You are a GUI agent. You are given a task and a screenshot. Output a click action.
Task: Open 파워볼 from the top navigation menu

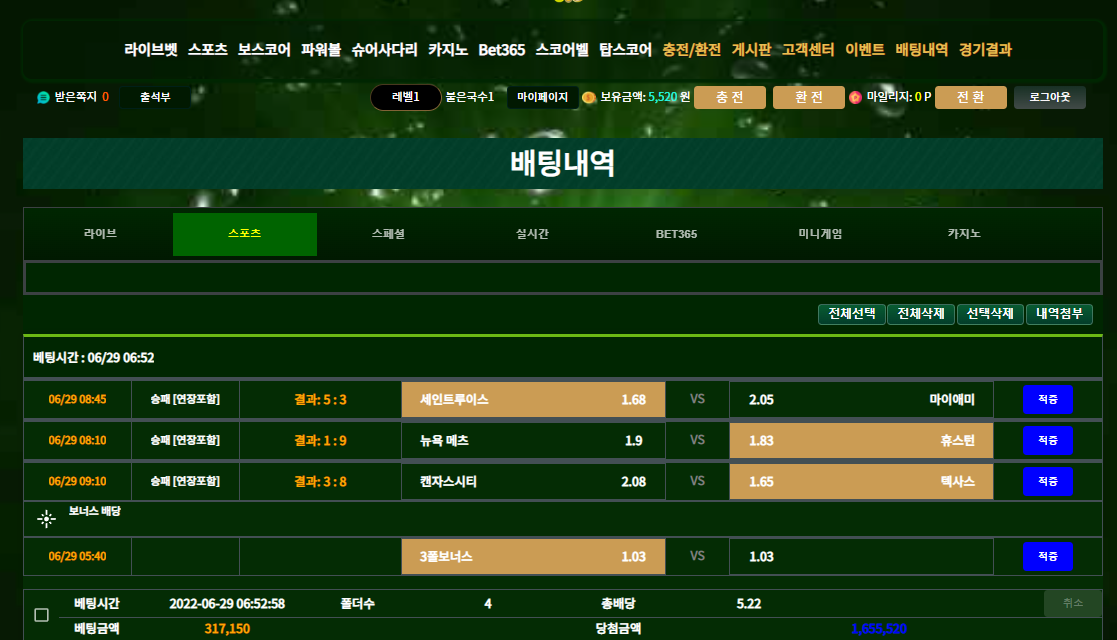coord(321,49)
